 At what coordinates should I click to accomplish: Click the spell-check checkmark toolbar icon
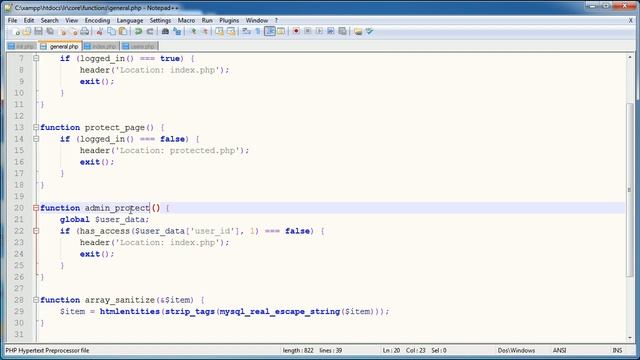[x=369, y=31]
